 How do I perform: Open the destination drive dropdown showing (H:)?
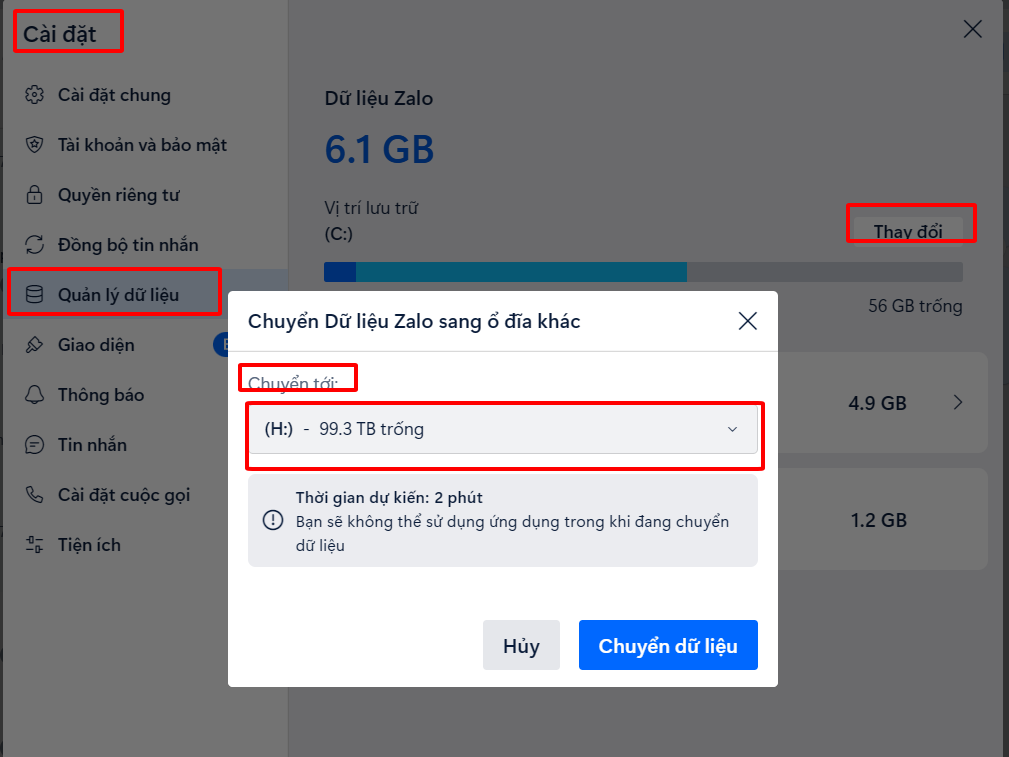(502, 429)
